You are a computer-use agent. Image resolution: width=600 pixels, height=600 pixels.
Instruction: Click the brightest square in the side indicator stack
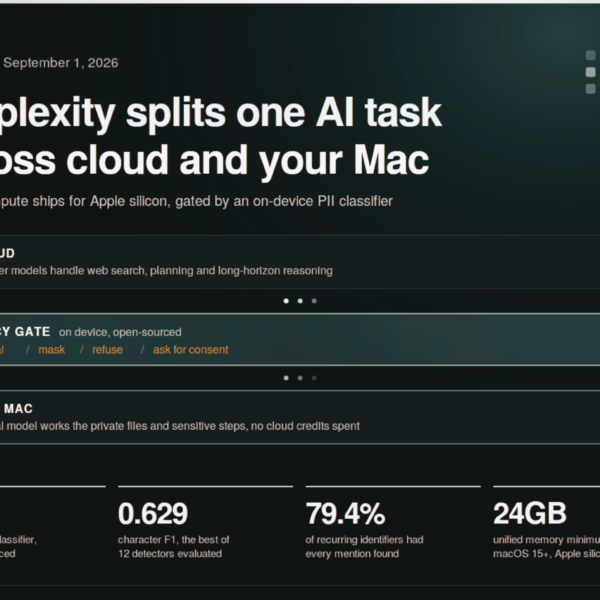pos(590,72)
